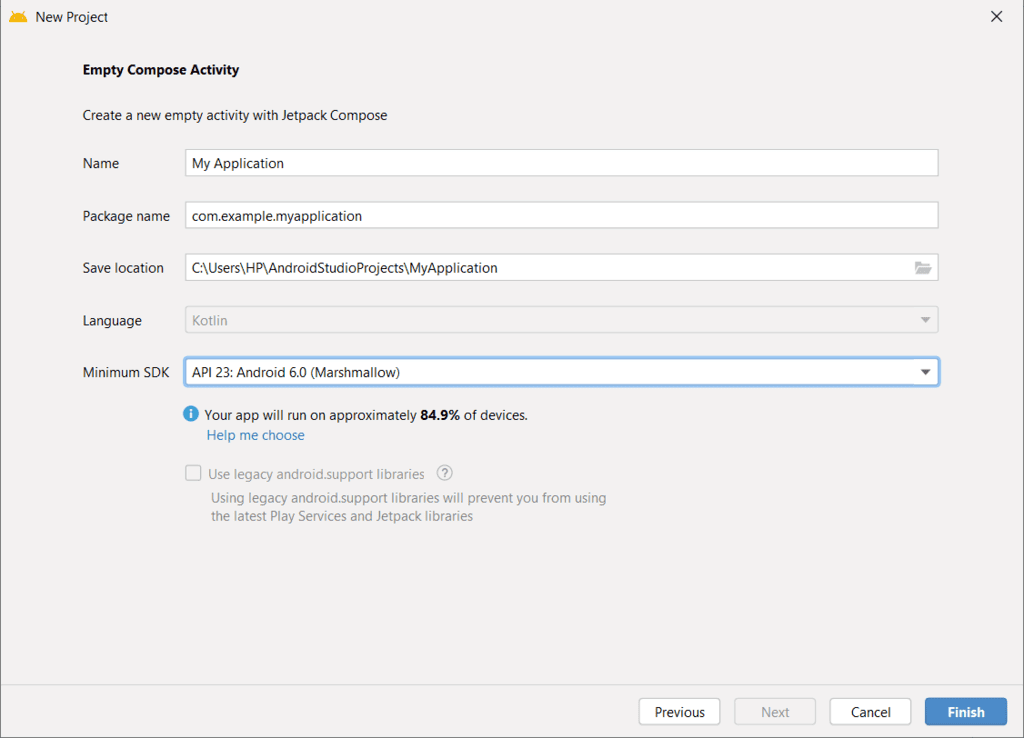The width and height of the screenshot is (1024, 738).
Task: Expand the Minimum SDK dropdown arrow
Action: [925, 373]
